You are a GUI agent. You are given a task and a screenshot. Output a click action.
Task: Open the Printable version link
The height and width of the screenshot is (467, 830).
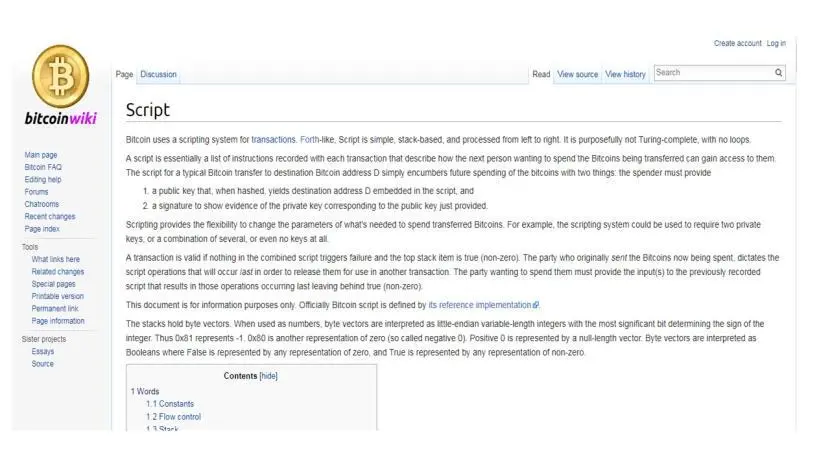point(58,296)
